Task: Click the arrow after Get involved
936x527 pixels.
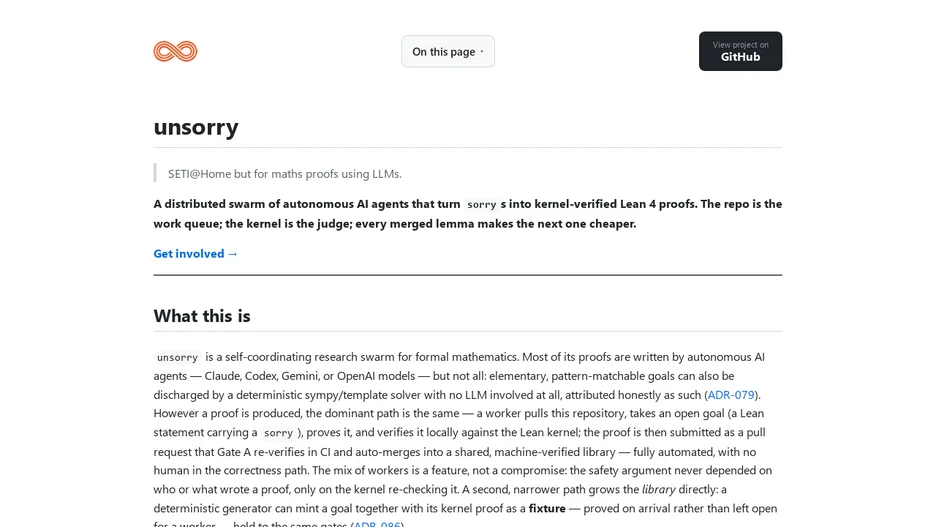Action: click(x=233, y=254)
